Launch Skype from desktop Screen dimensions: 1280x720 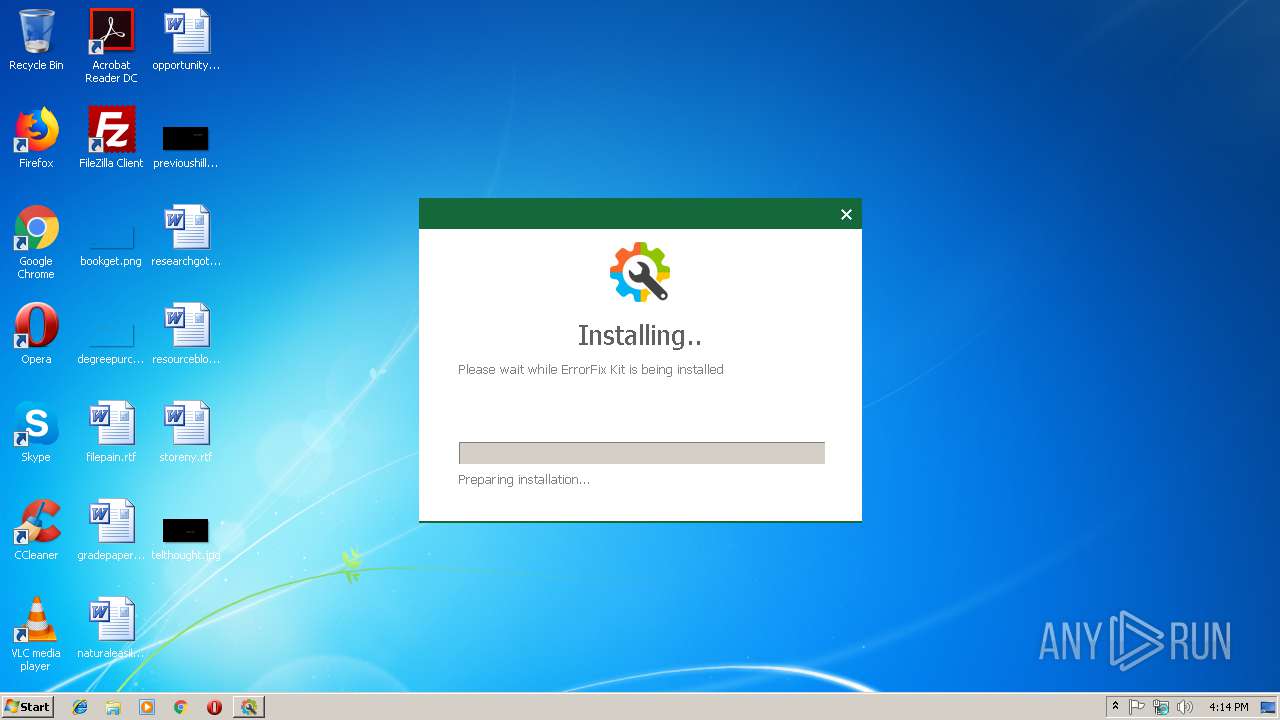36,432
